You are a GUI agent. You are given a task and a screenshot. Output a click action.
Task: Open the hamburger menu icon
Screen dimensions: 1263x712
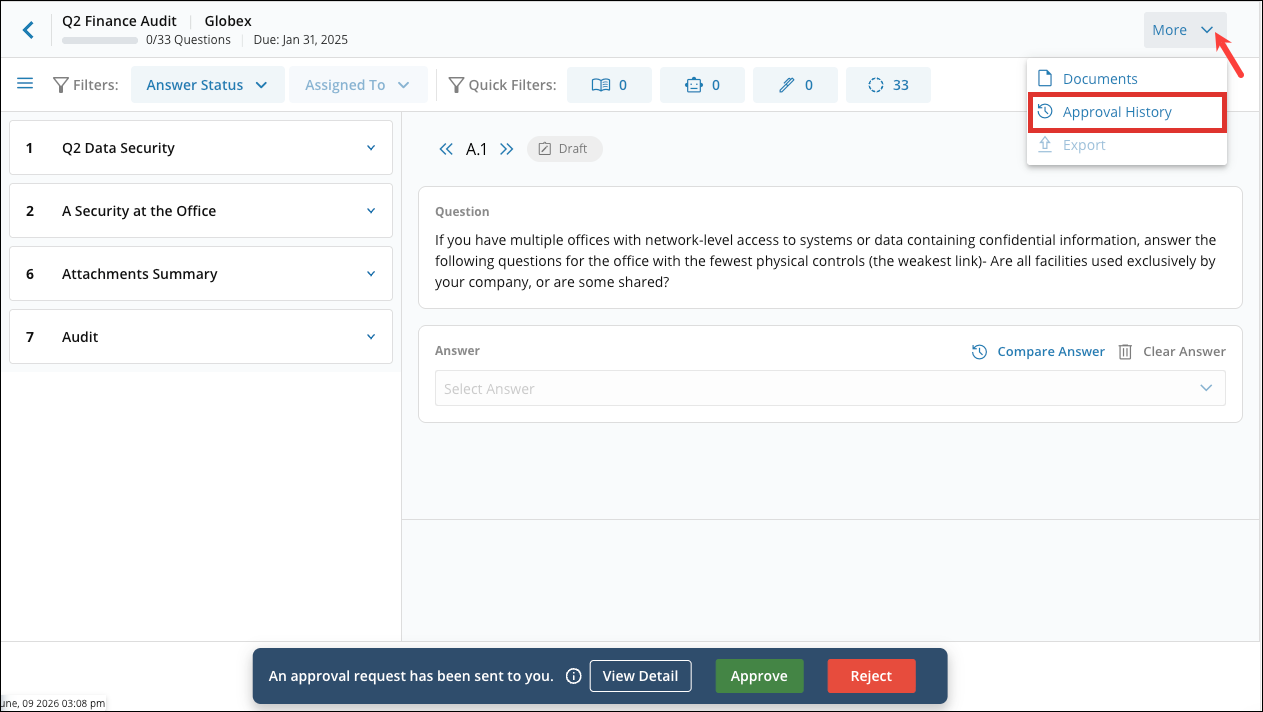pos(25,84)
